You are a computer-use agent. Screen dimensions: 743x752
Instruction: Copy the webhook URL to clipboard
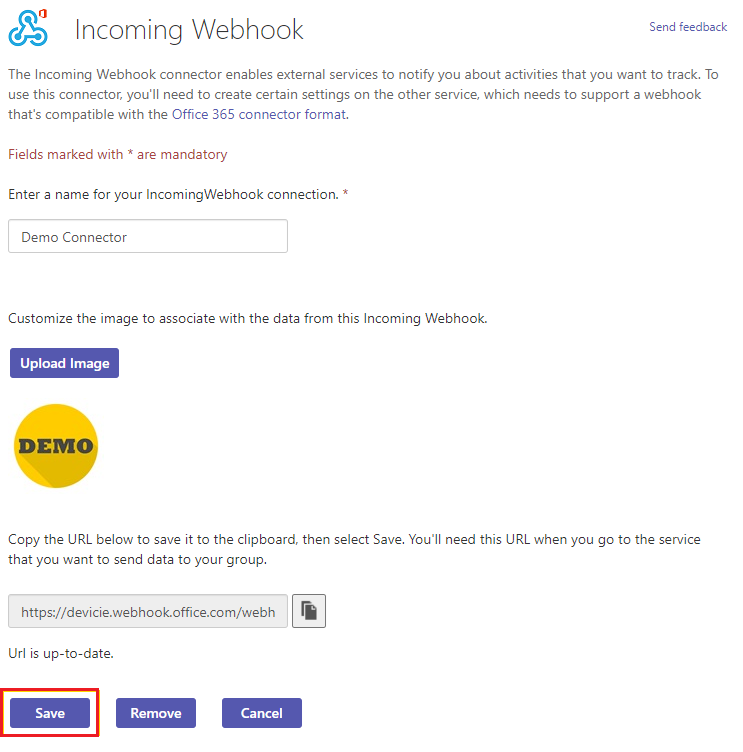[x=309, y=611]
